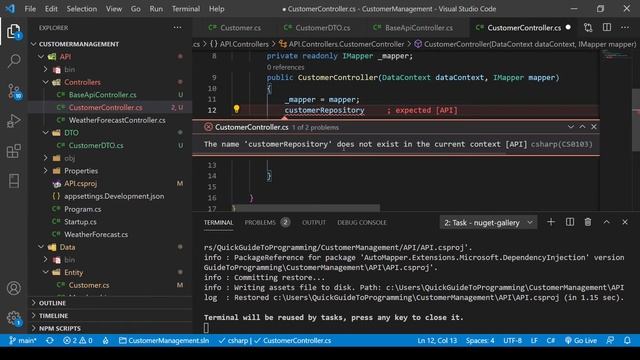Change indentation via Spaces: 4

480,340
